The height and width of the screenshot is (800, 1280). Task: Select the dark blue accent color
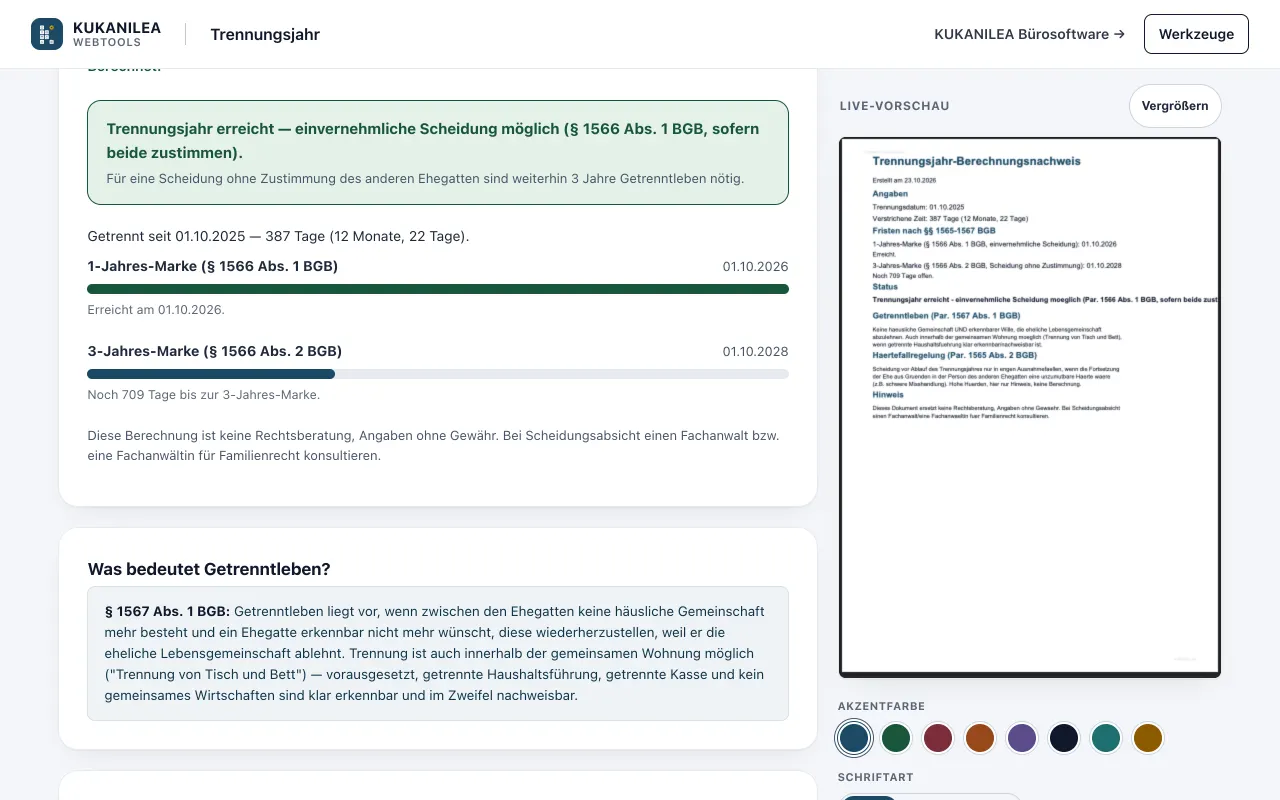coord(854,739)
